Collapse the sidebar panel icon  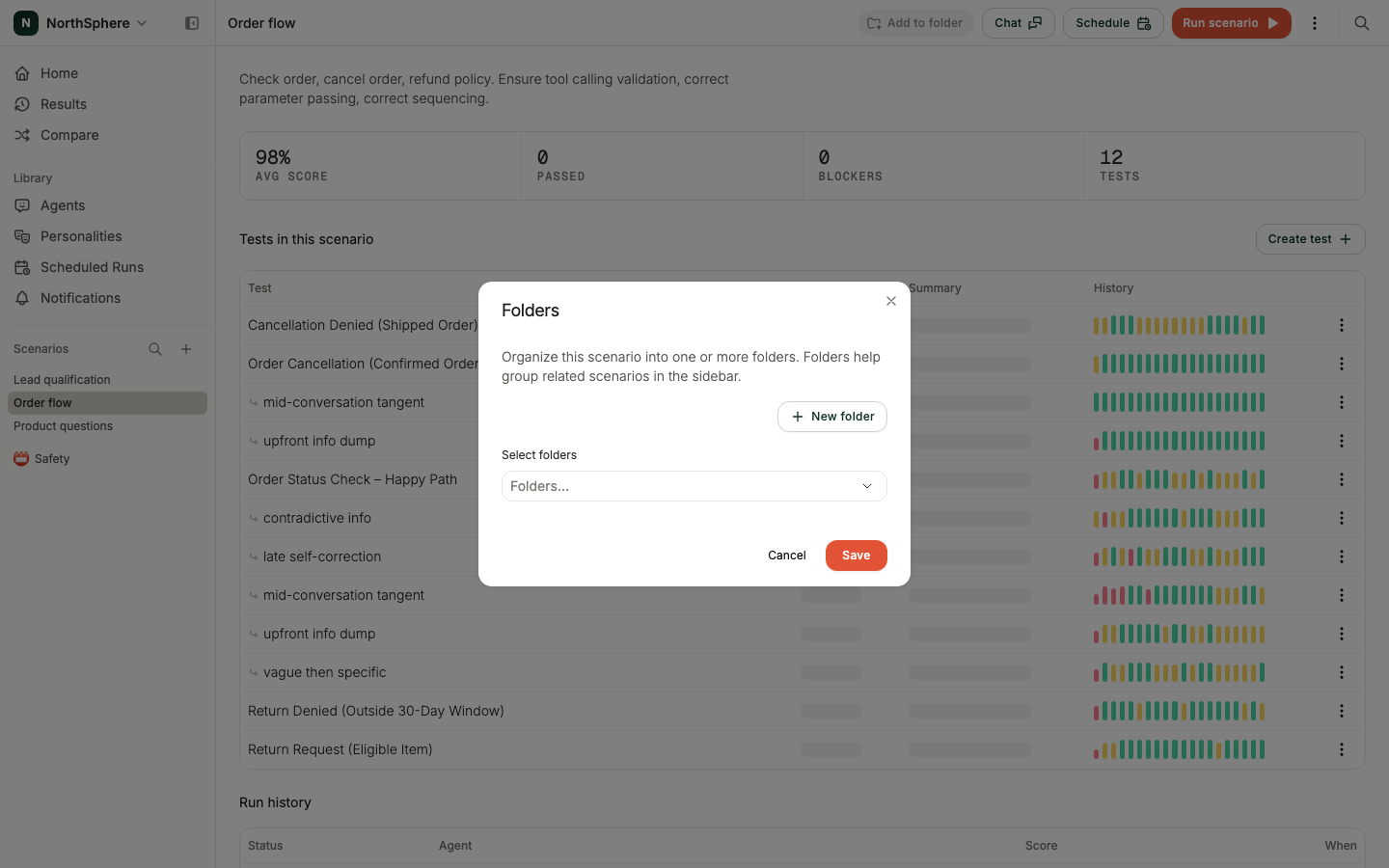tap(192, 23)
